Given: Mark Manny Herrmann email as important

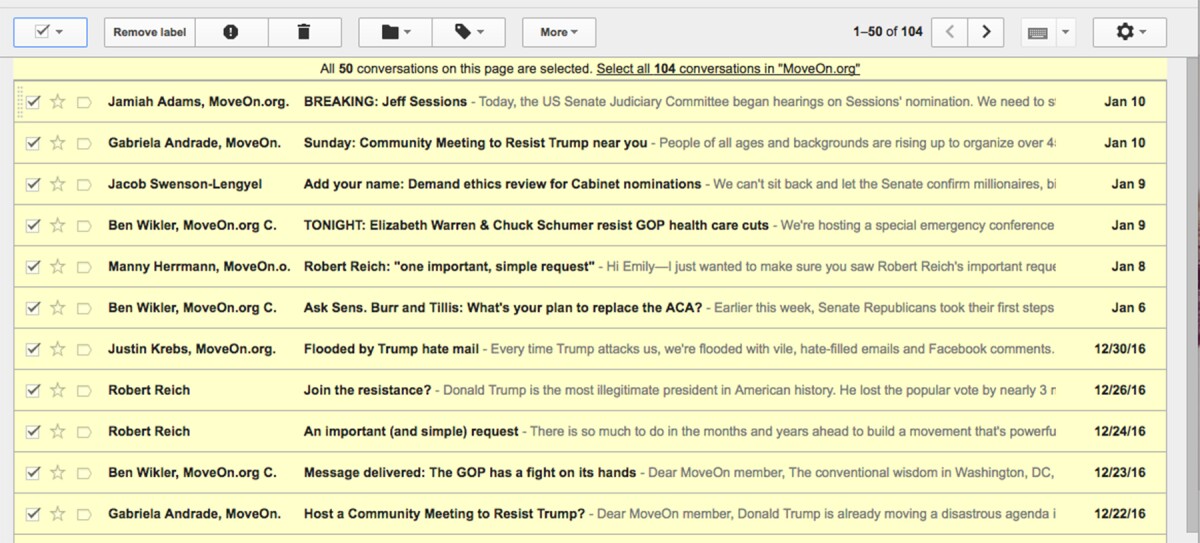Looking at the screenshot, I should tap(84, 266).
